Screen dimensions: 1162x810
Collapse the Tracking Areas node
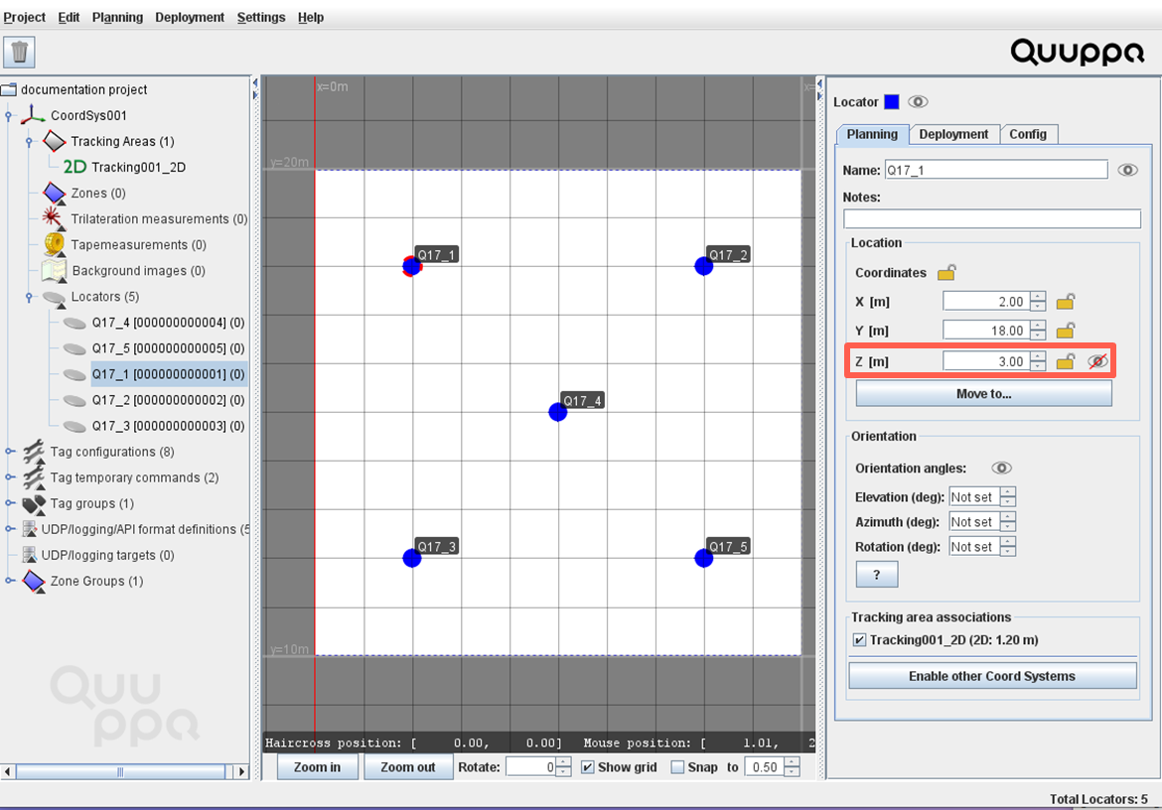(x=29, y=142)
